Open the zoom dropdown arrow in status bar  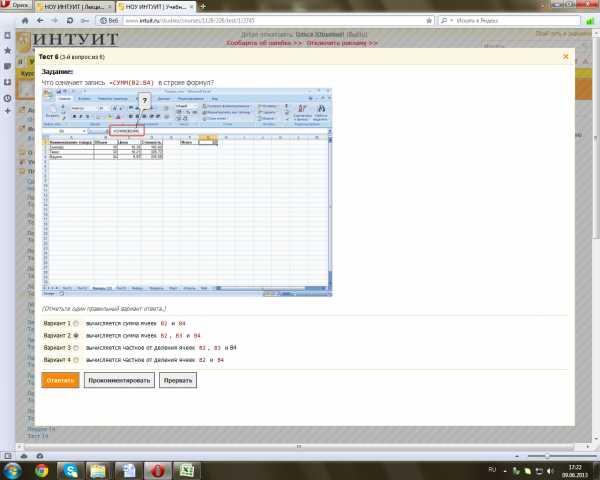(516, 456)
